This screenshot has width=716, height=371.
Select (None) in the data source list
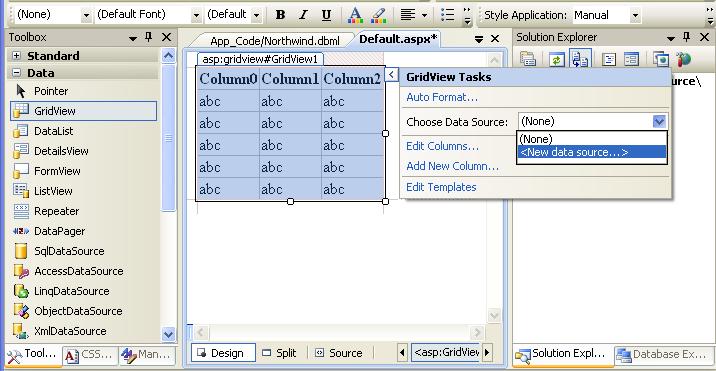click(x=592, y=139)
